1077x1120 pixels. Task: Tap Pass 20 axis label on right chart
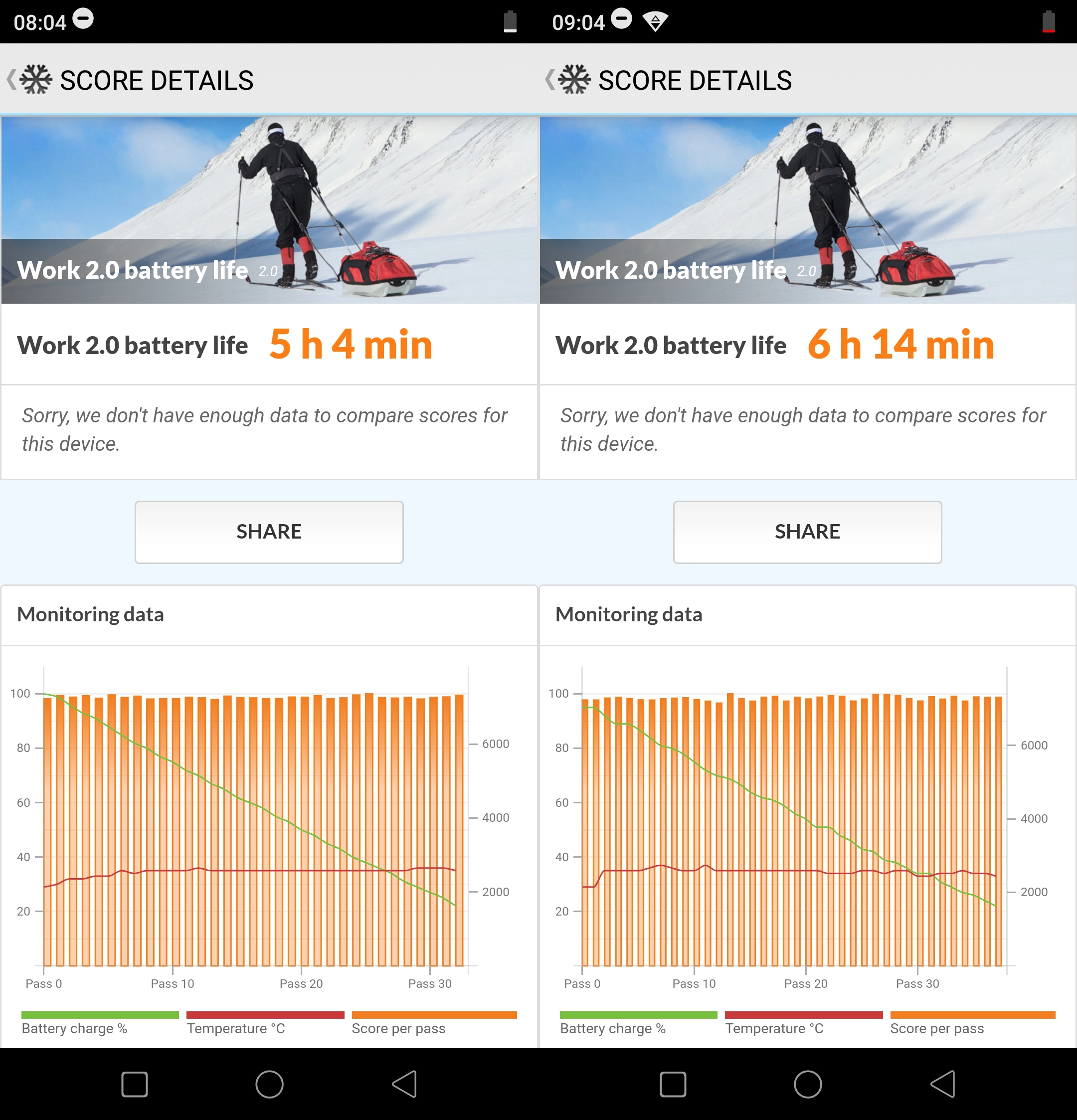[x=806, y=983]
